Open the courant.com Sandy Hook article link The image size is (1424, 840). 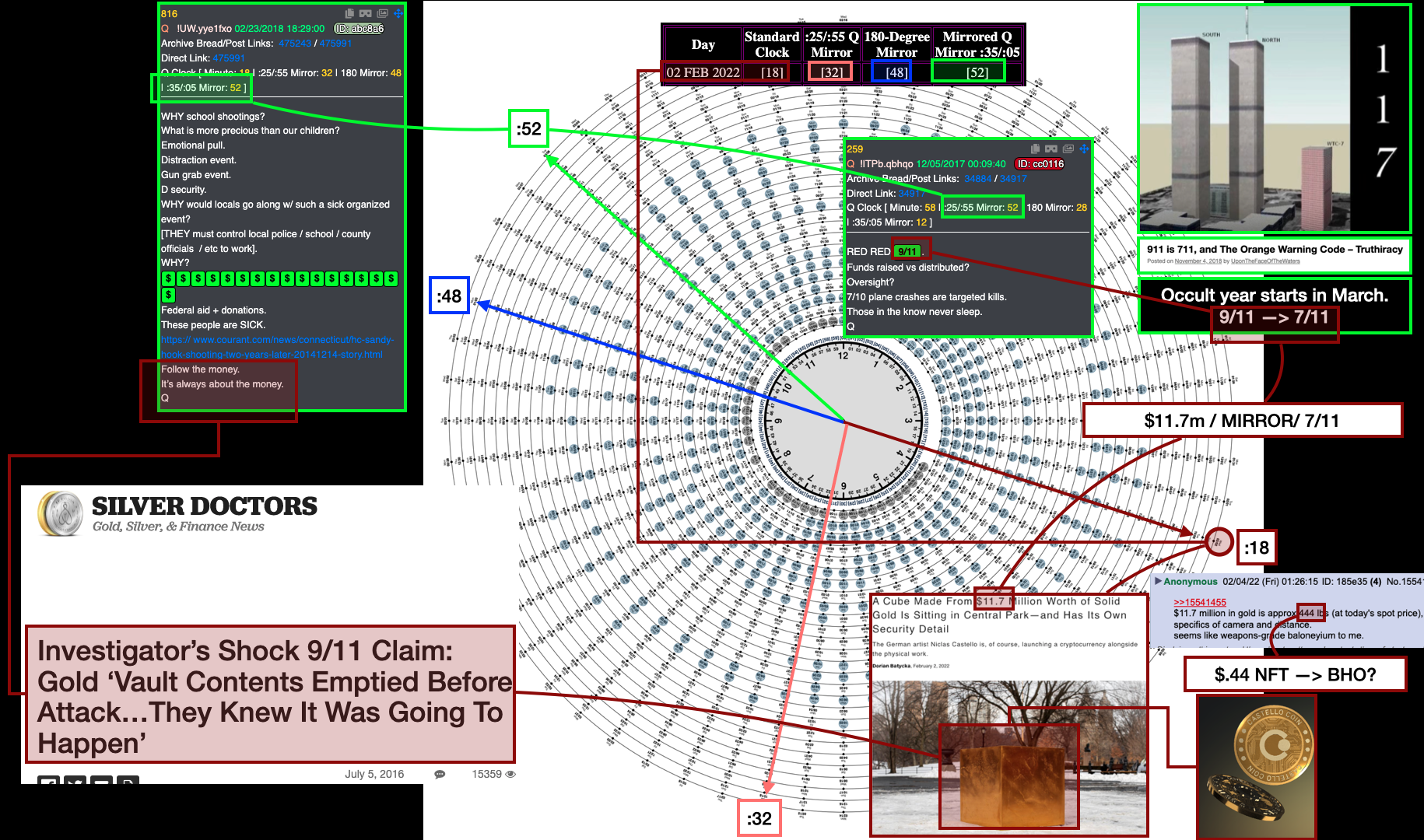pos(278,347)
